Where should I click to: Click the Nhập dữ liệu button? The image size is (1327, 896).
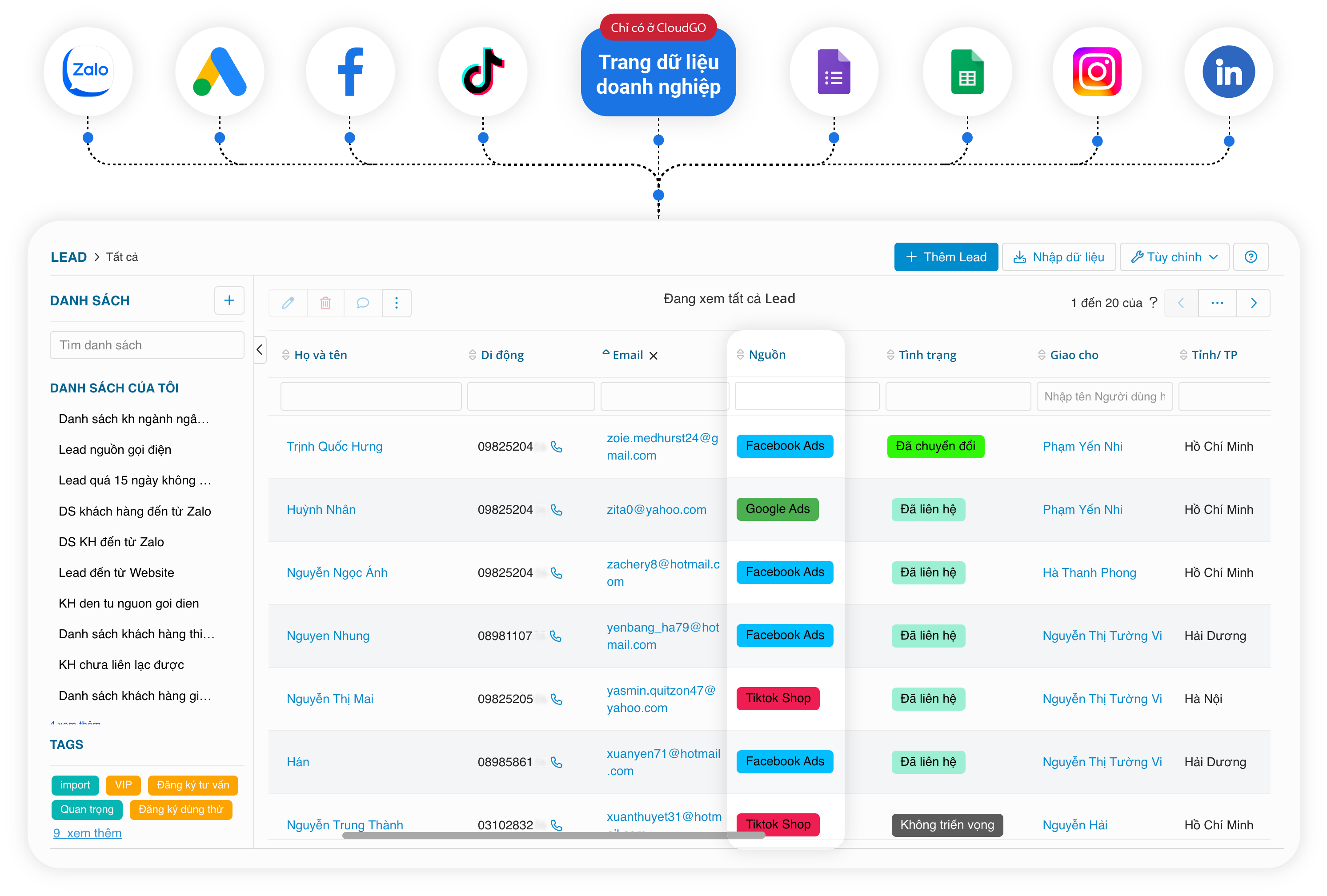[x=1058, y=257]
